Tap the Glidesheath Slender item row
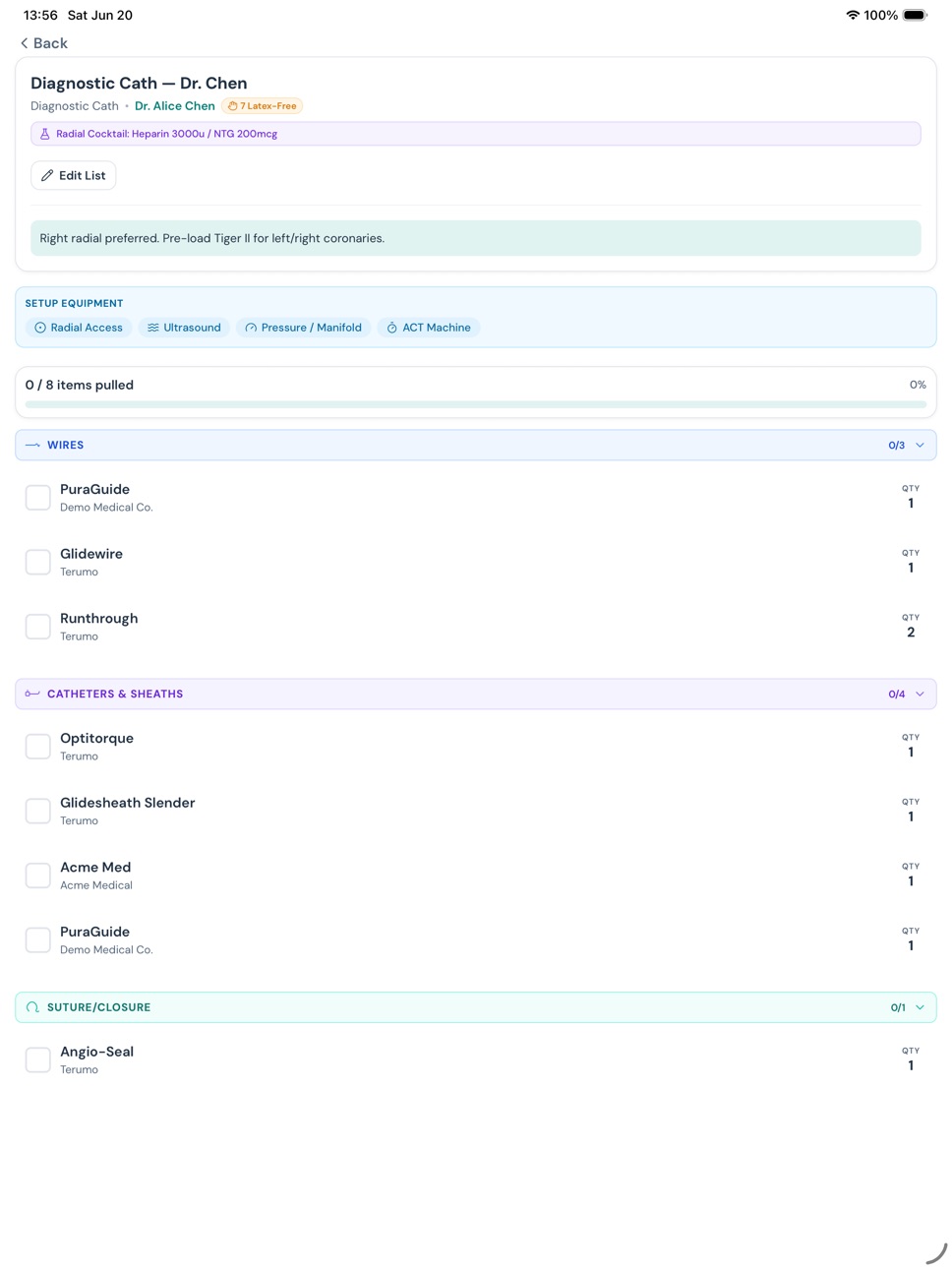 tap(476, 811)
